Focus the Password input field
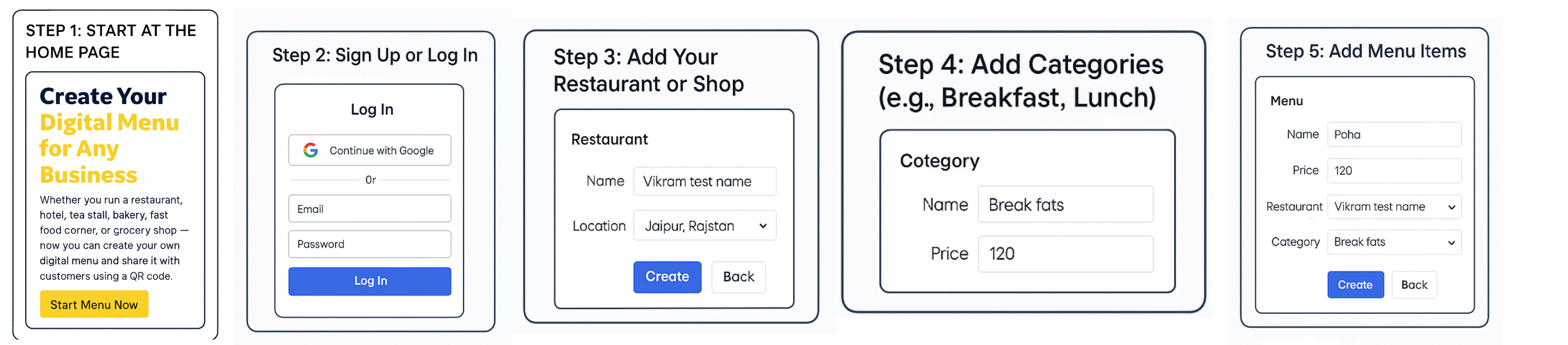Image resolution: width=1568 pixels, height=345 pixels. click(x=370, y=244)
